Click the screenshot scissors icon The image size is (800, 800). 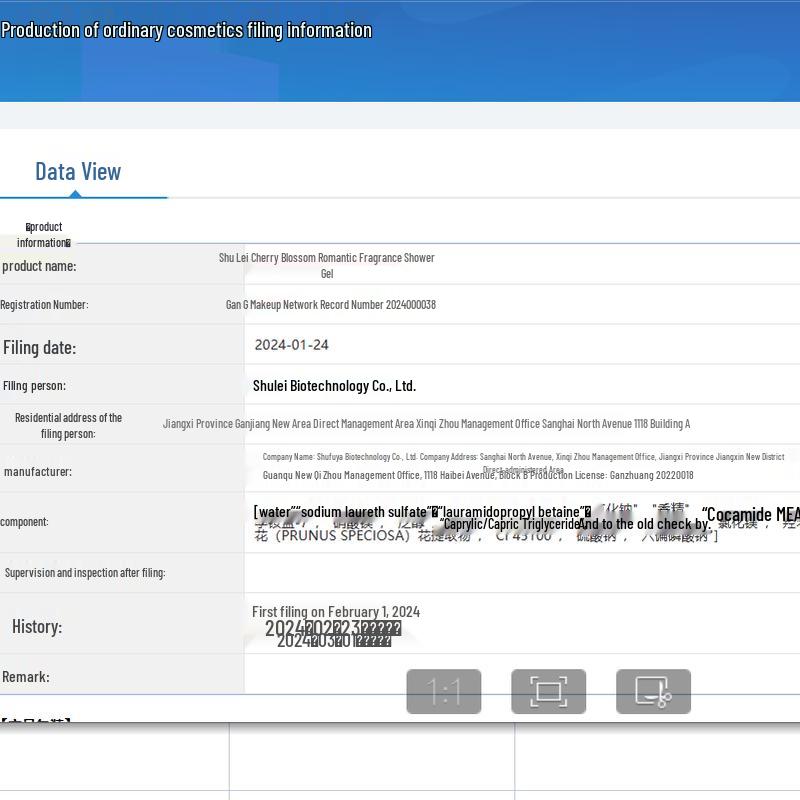(653, 691)
